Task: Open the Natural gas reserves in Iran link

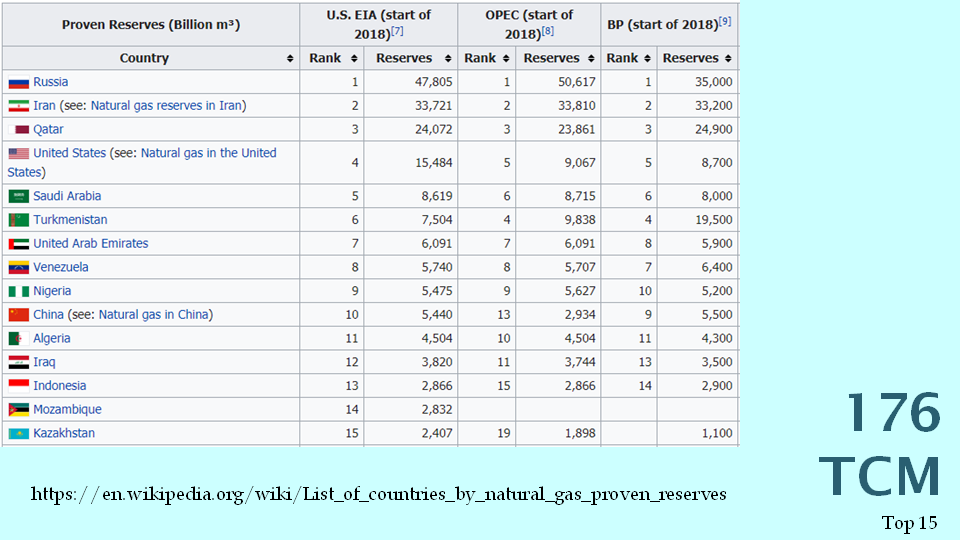Action: pyautogui.click(x=167, y=106)
